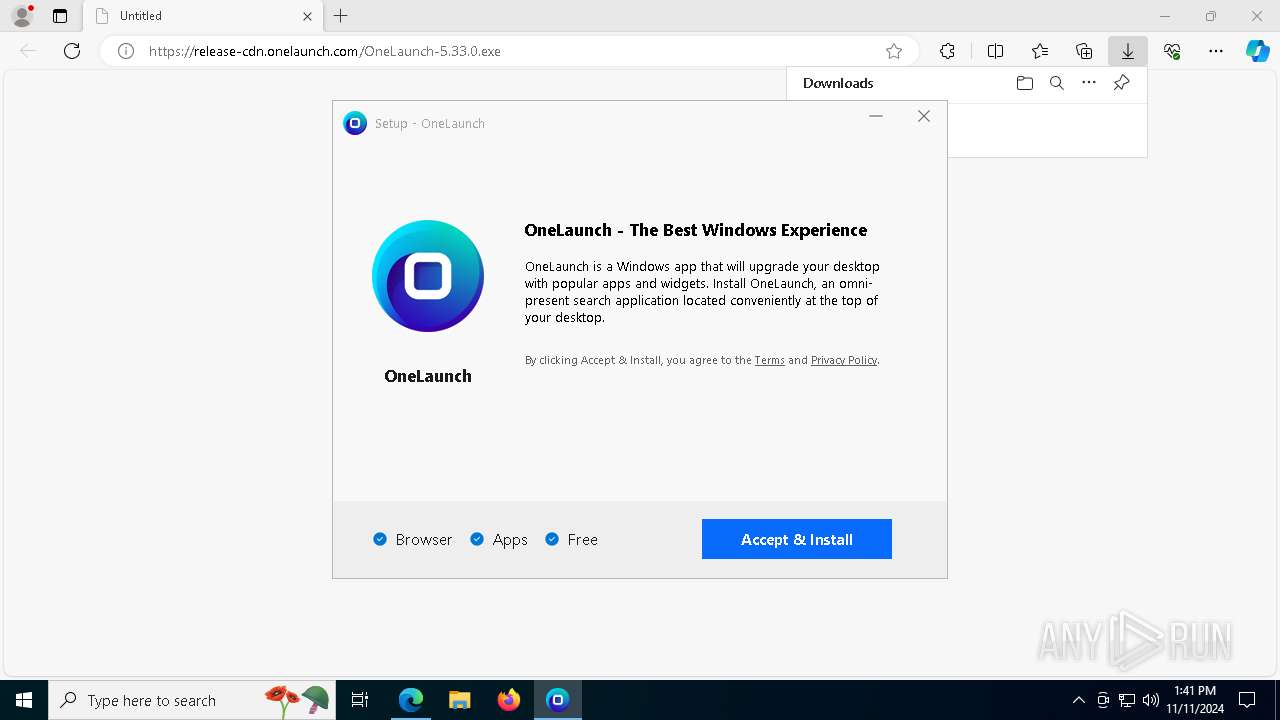Viewport: 1280px width, 720px height.
Task: Toggle split screen view
Action: 996,51
